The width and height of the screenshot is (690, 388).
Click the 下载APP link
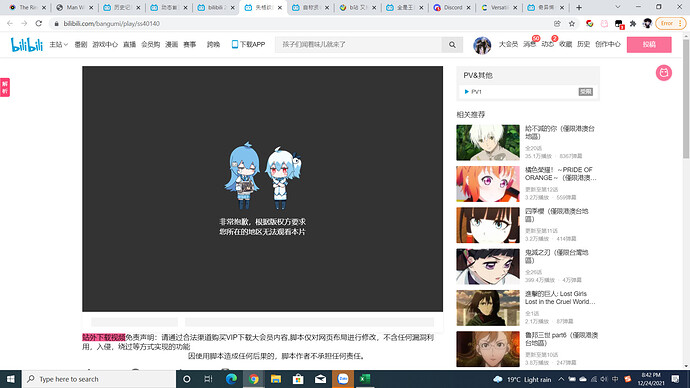click(248, 44)
